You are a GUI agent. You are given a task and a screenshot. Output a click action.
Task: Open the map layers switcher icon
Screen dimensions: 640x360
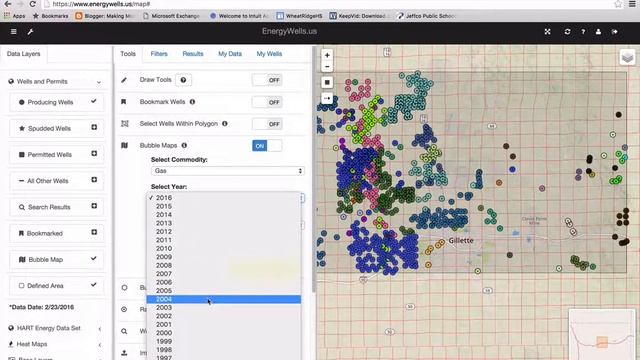click(x=627, y=57)
